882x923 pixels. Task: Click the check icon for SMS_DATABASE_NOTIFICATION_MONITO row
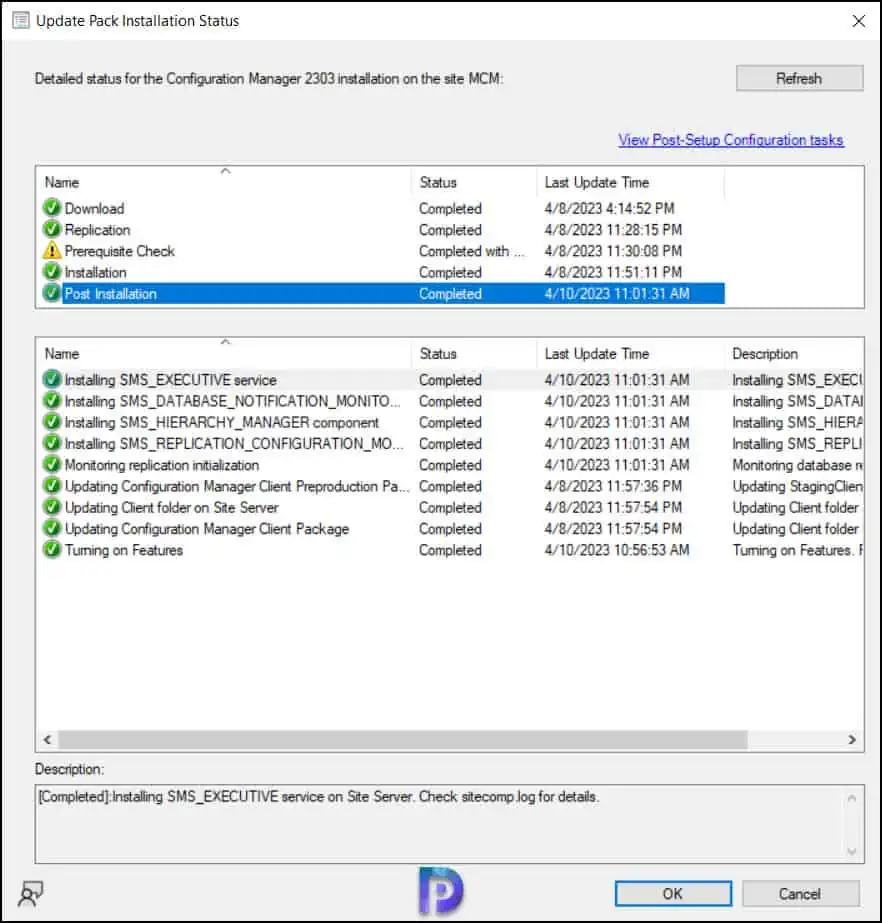coord(52,400)
